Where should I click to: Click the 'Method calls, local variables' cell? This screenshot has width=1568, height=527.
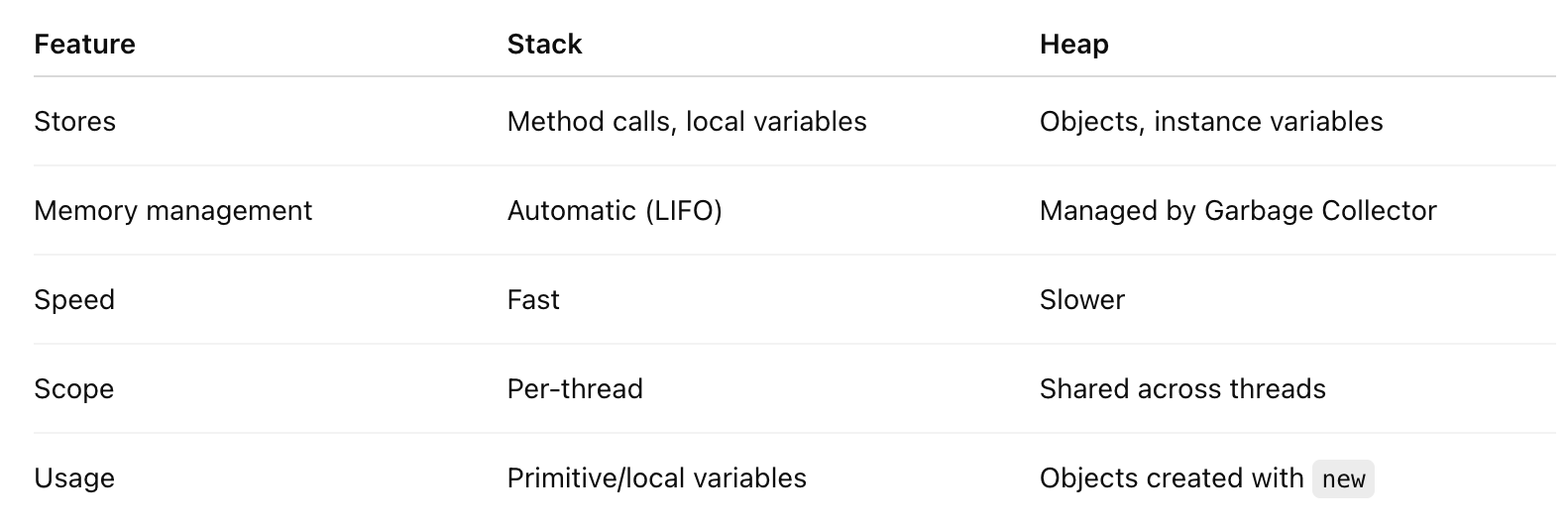point(686,122)
